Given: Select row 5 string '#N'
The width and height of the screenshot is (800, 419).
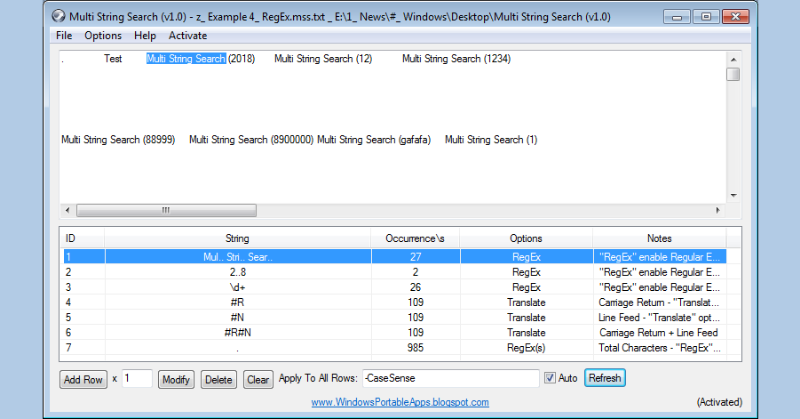Looking at the screenshot, I should click(237, 317).
